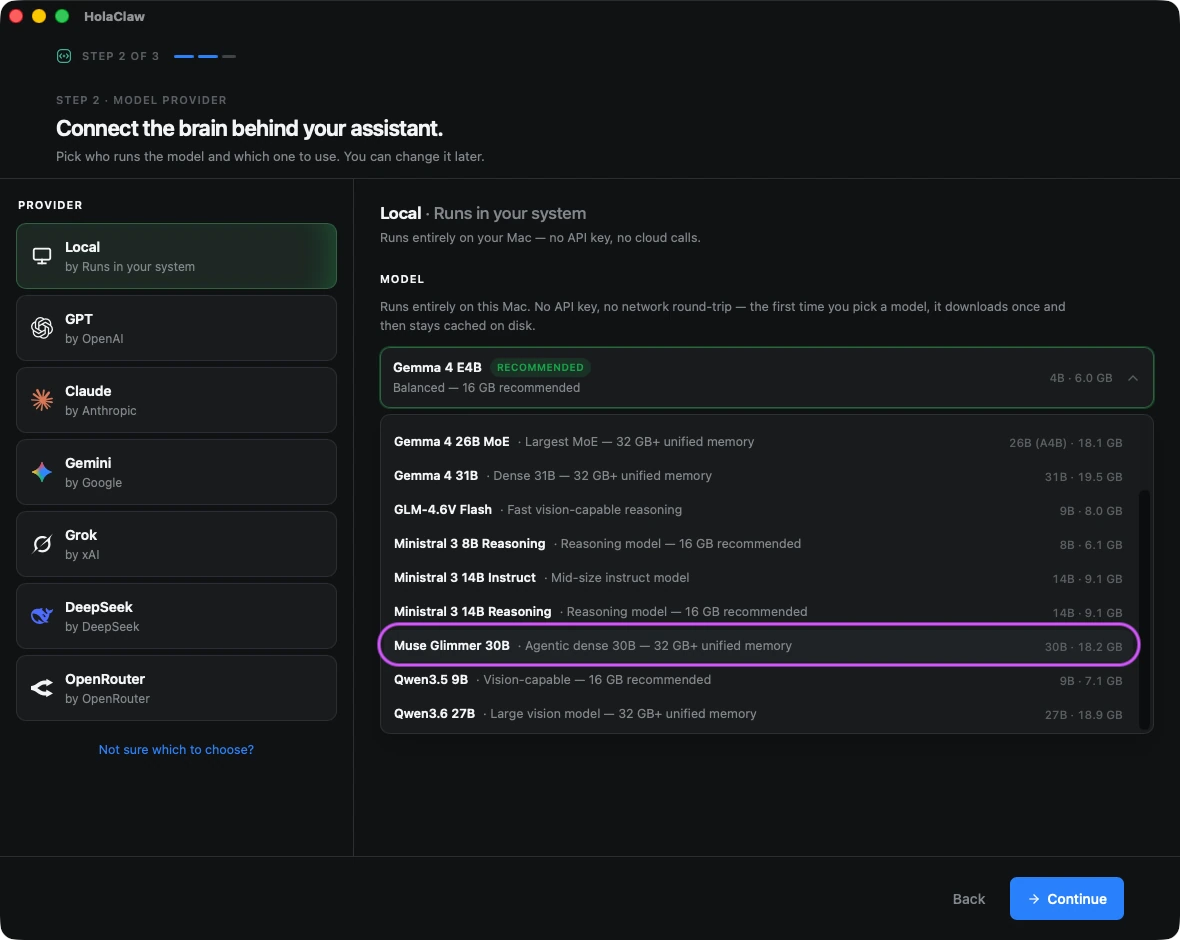This screenshot has width=1180, height=940.
Task: Click the OpenAI GPT logo icon
Action: [x=42, y=328]
